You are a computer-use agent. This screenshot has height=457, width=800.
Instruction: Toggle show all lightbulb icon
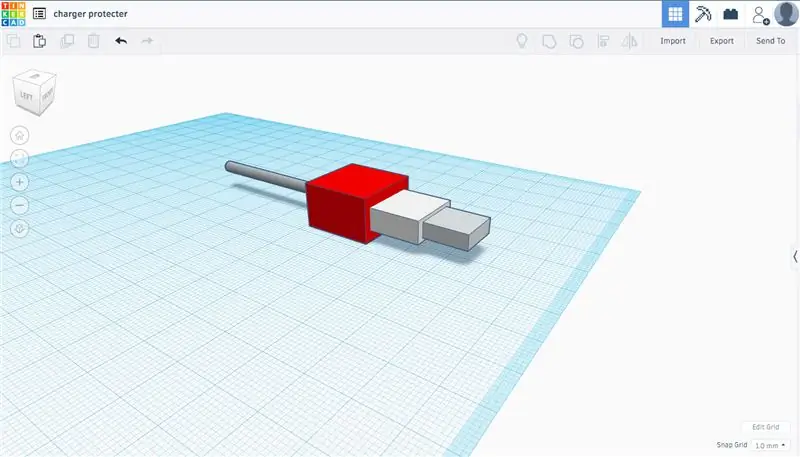click(521, 41)
